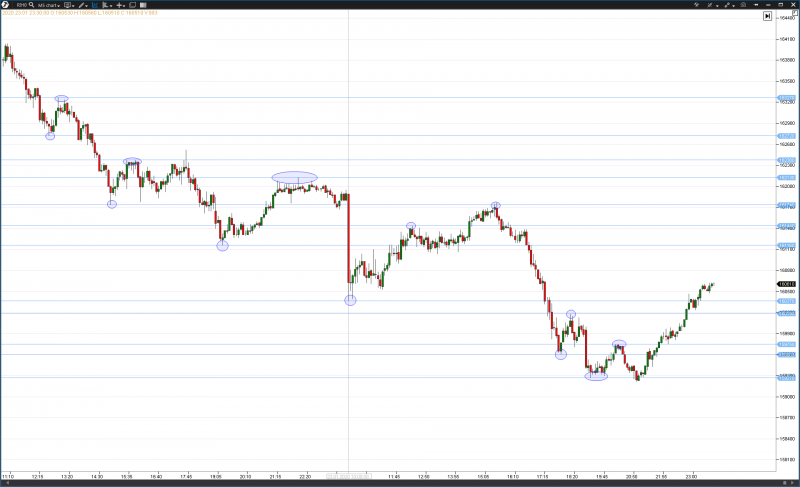Click the horizontal level line label near 163200
Viewport: 800px width, 487px height.
coord(786,98)
